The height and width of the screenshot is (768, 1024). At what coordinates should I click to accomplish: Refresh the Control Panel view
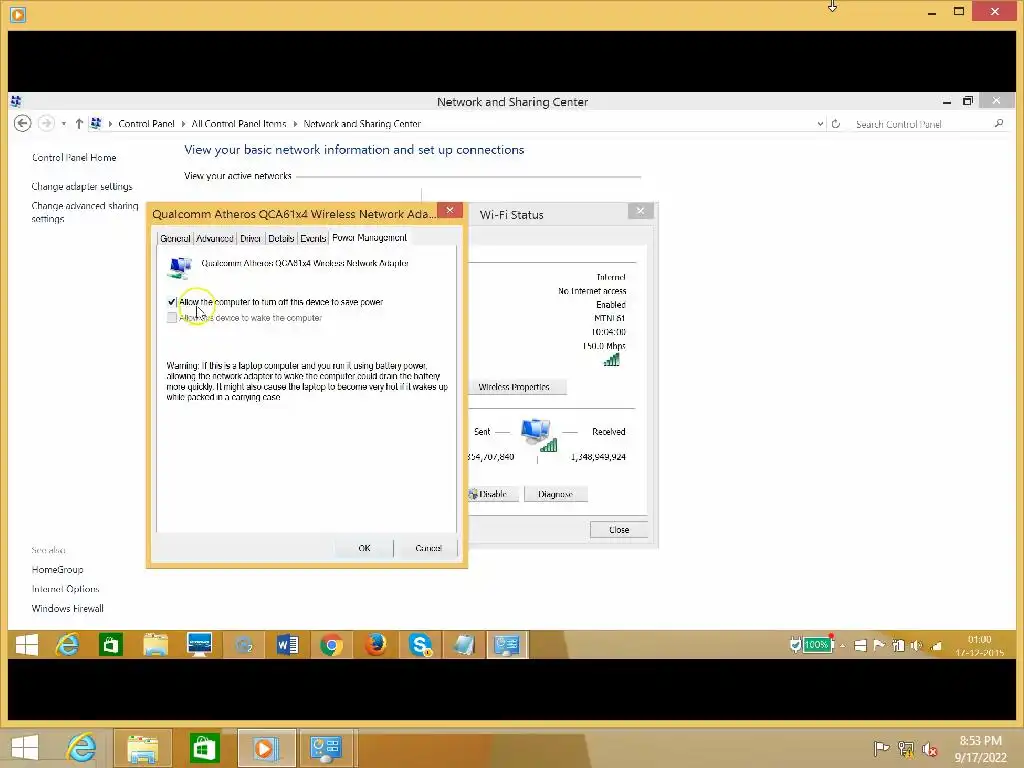835,123
